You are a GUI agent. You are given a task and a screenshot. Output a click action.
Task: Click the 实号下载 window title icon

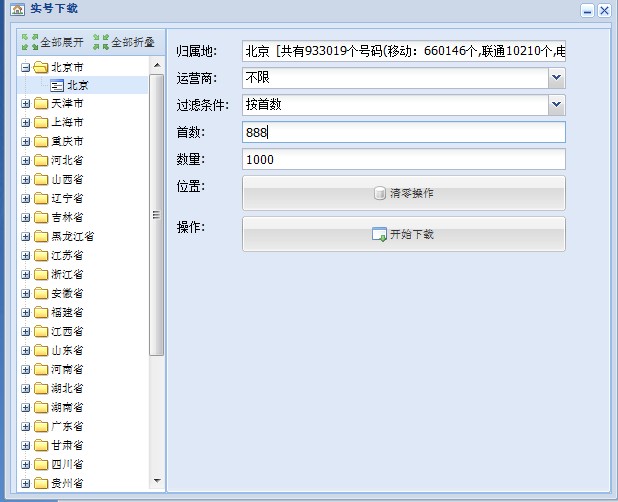coord(16,9)
